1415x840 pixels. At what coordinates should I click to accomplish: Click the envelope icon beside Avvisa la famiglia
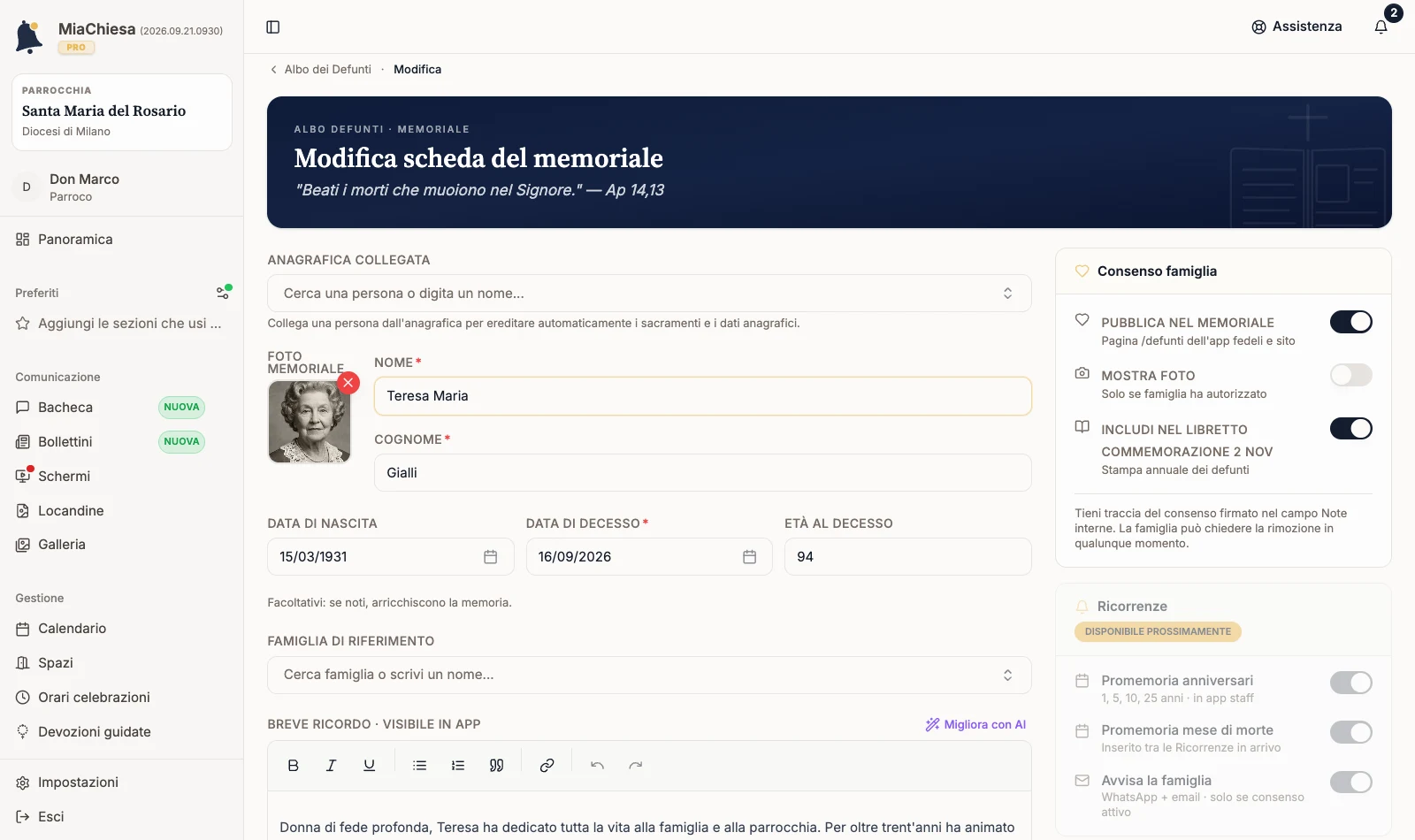coord(1082,781)
